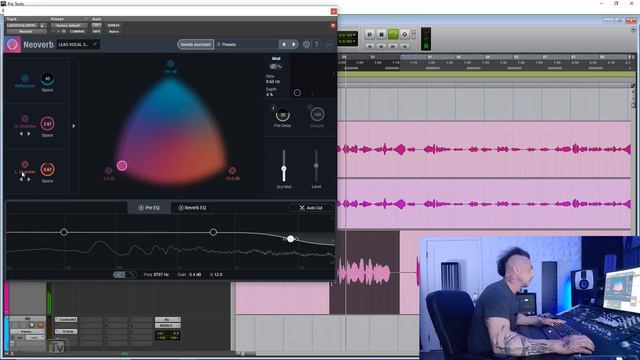Select next L. Chamber reverb type
Viewport: 640px width, 360px height.
click(x=29, y=179)
